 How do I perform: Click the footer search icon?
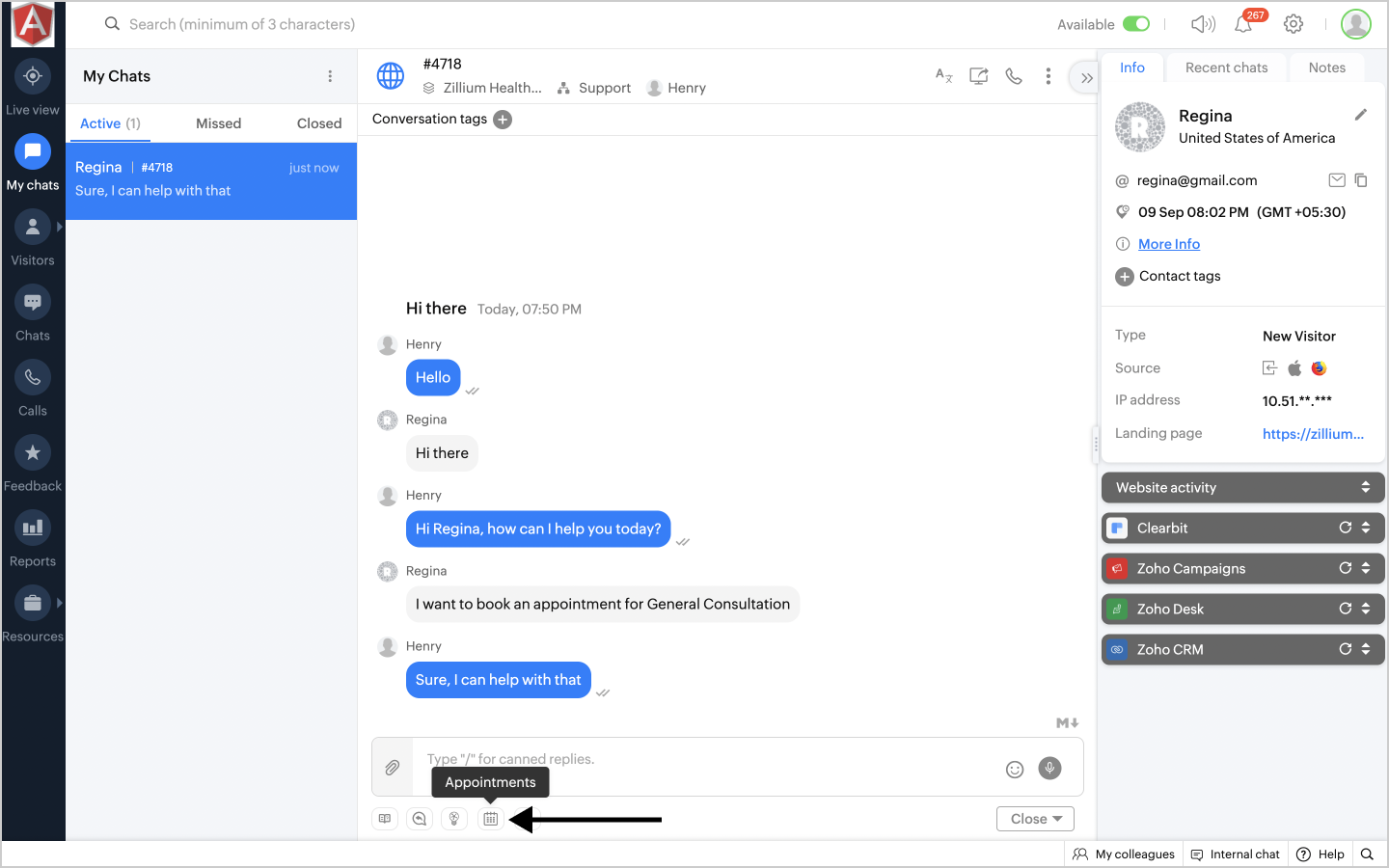point(1367,854)
